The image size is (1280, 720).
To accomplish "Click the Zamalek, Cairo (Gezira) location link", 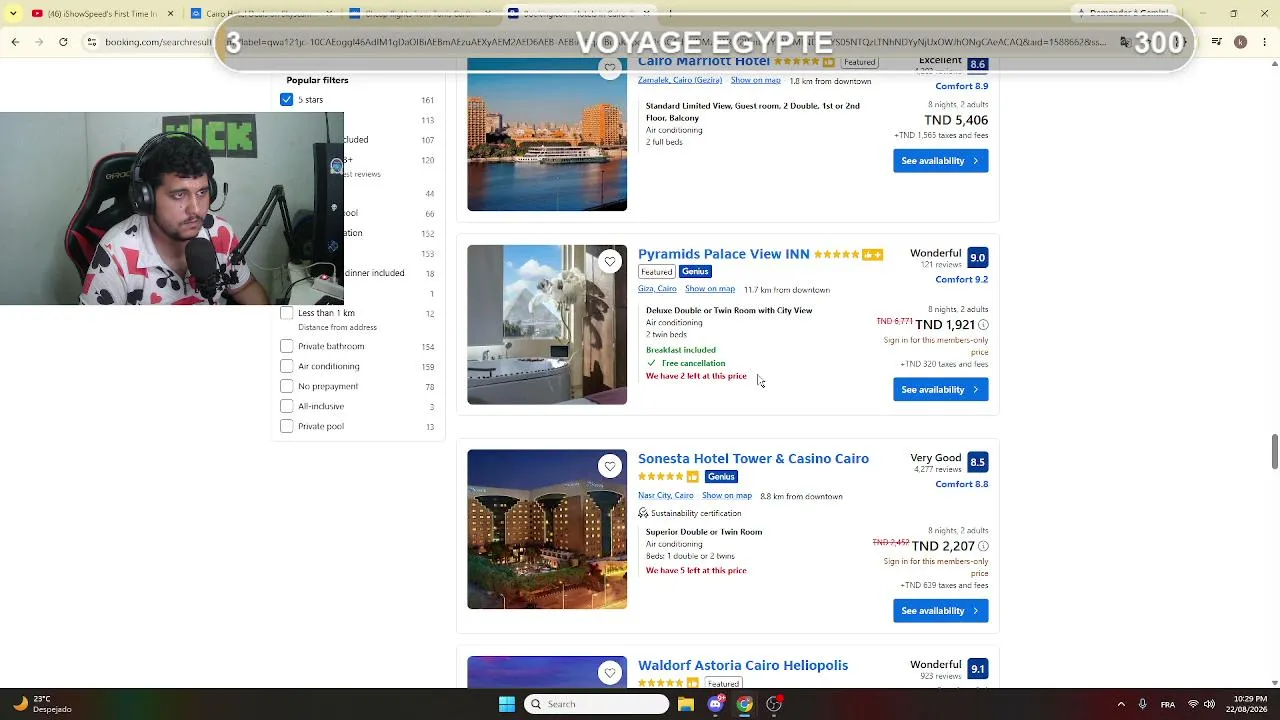I will click(x=680, y=80).
